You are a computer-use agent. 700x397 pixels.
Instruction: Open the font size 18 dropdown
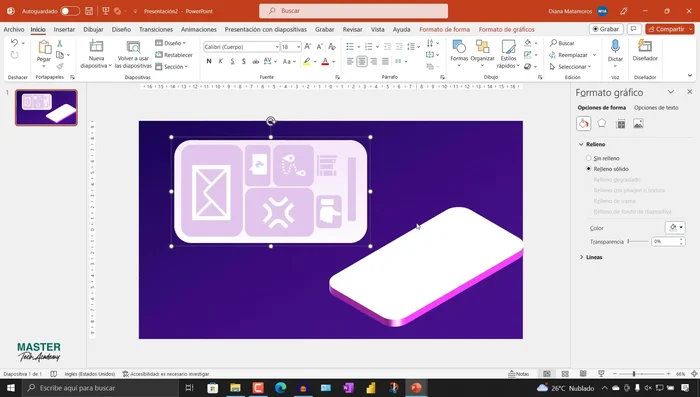pos(298,47)
